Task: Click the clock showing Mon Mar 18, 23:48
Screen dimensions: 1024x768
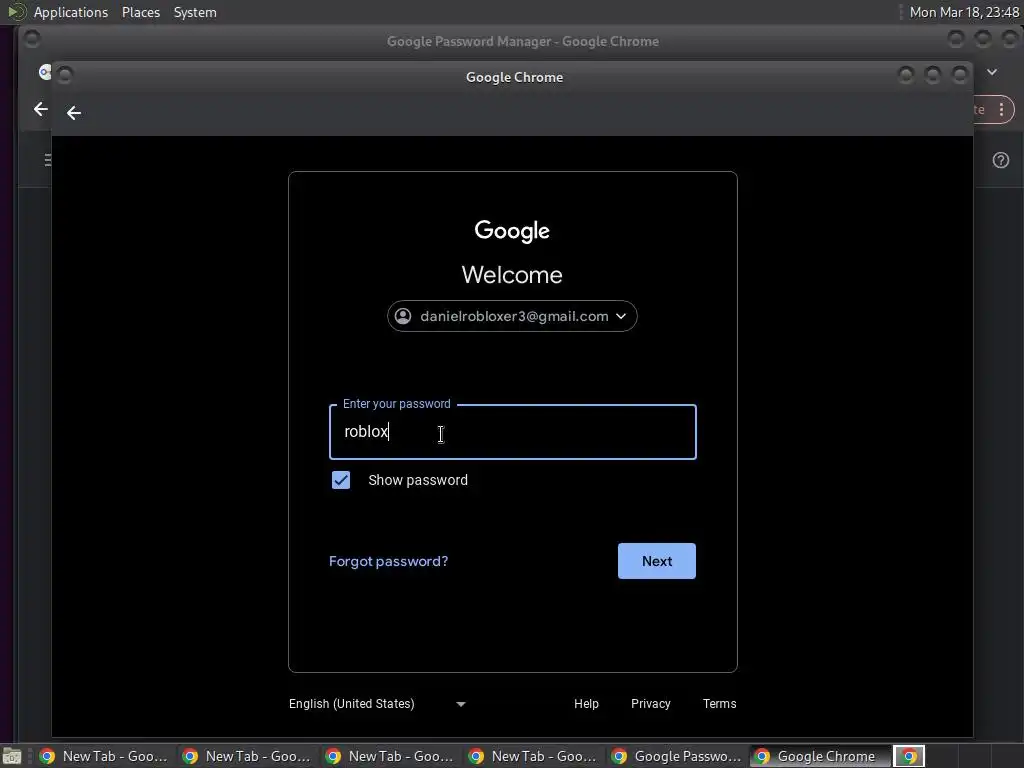Action: click(x=964, y=12)
